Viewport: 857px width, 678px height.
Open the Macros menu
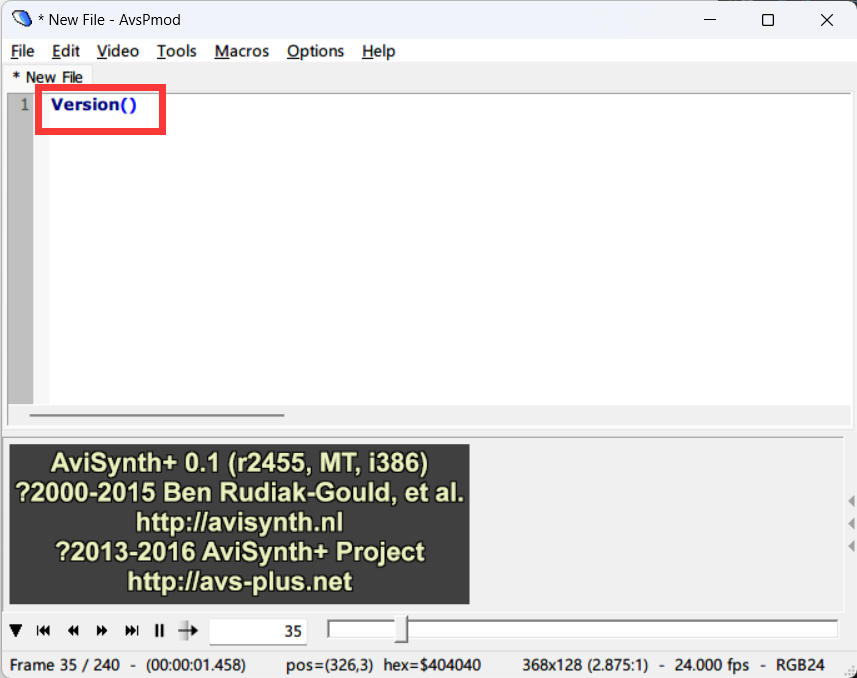coord(242,51)
